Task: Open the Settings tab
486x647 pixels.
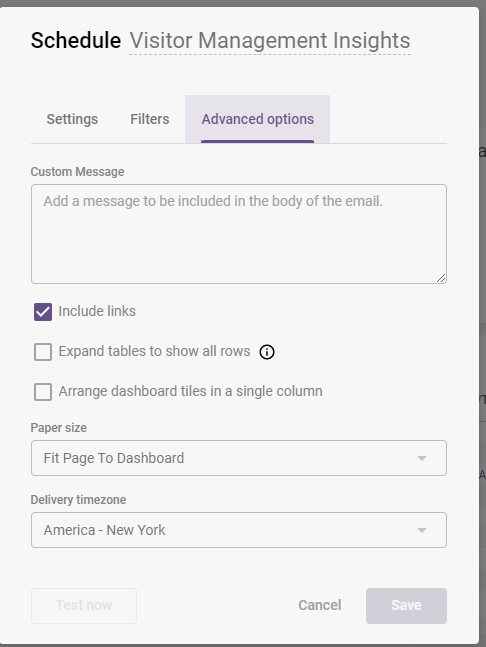Action: coord(72,119)
